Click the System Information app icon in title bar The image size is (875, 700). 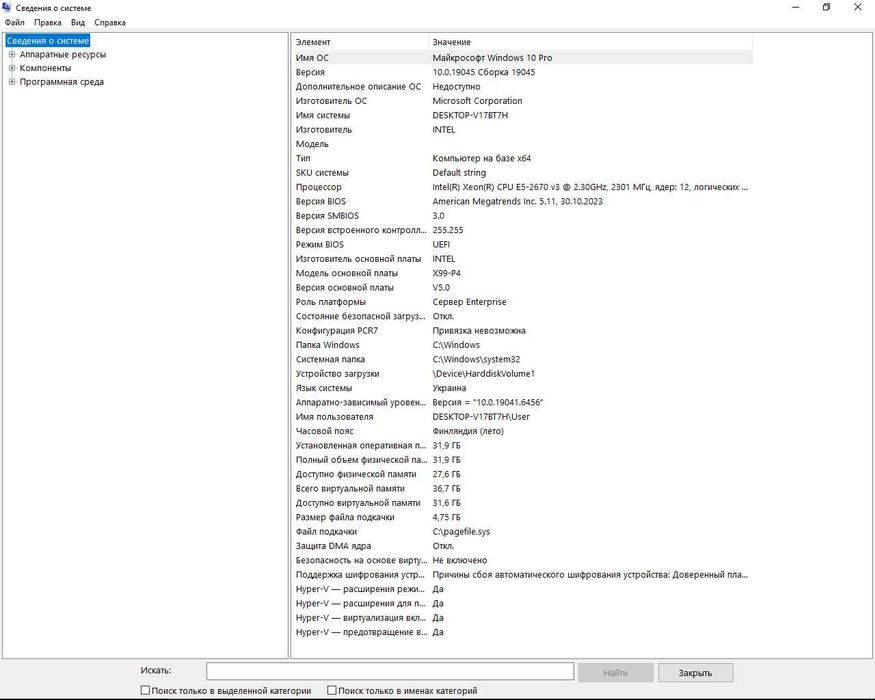[7, 7]
